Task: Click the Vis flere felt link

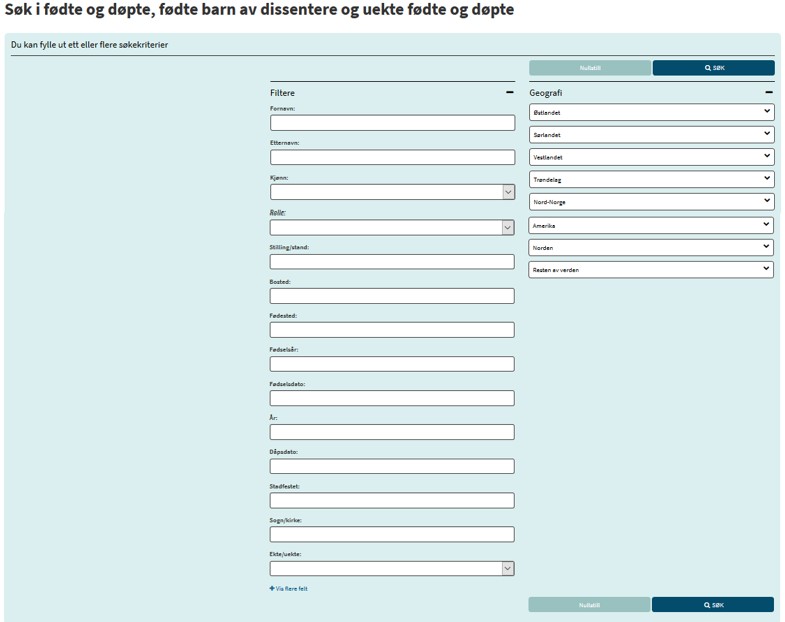Action: 292,589
